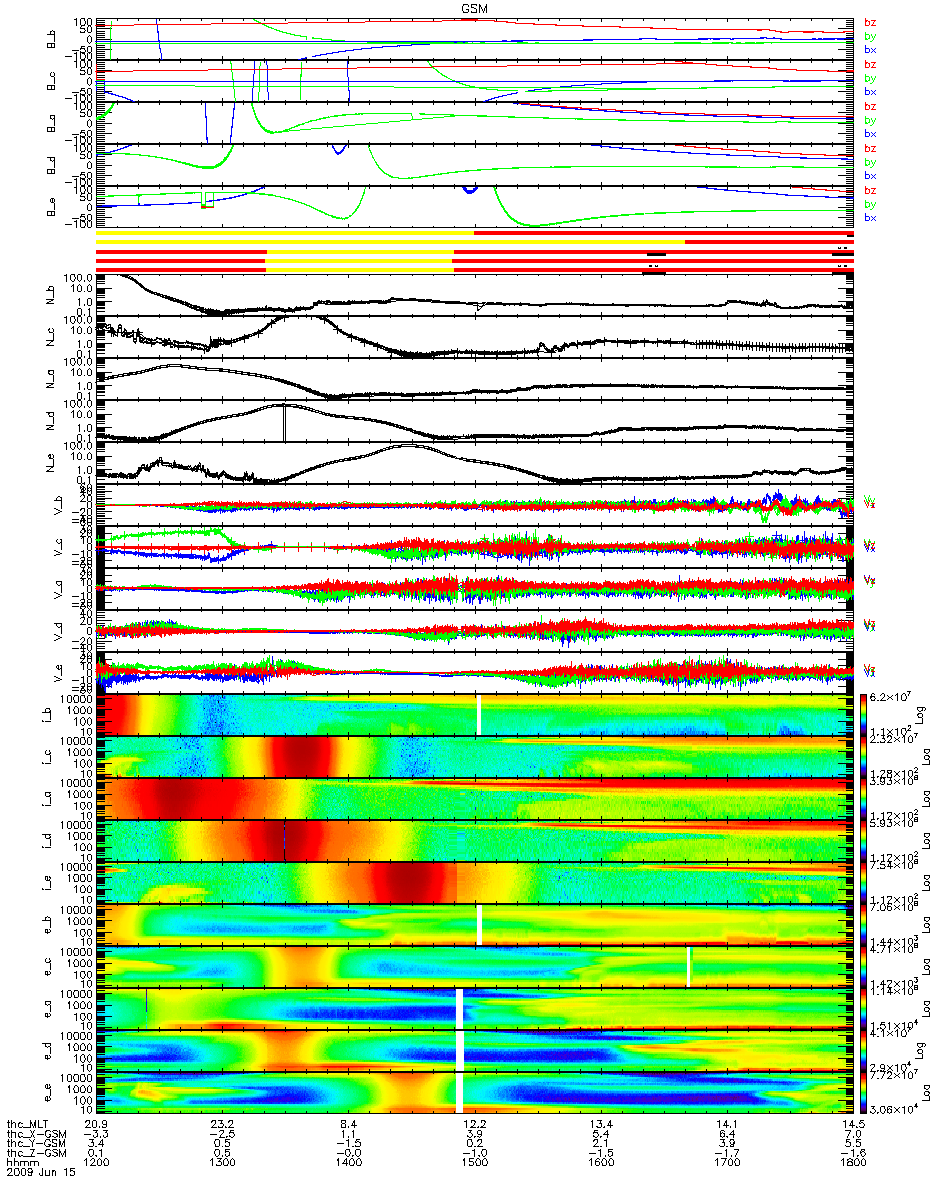
Task: Click the green by legend of B_c panel
Action: pyautogui.click(x=870, y=78)
